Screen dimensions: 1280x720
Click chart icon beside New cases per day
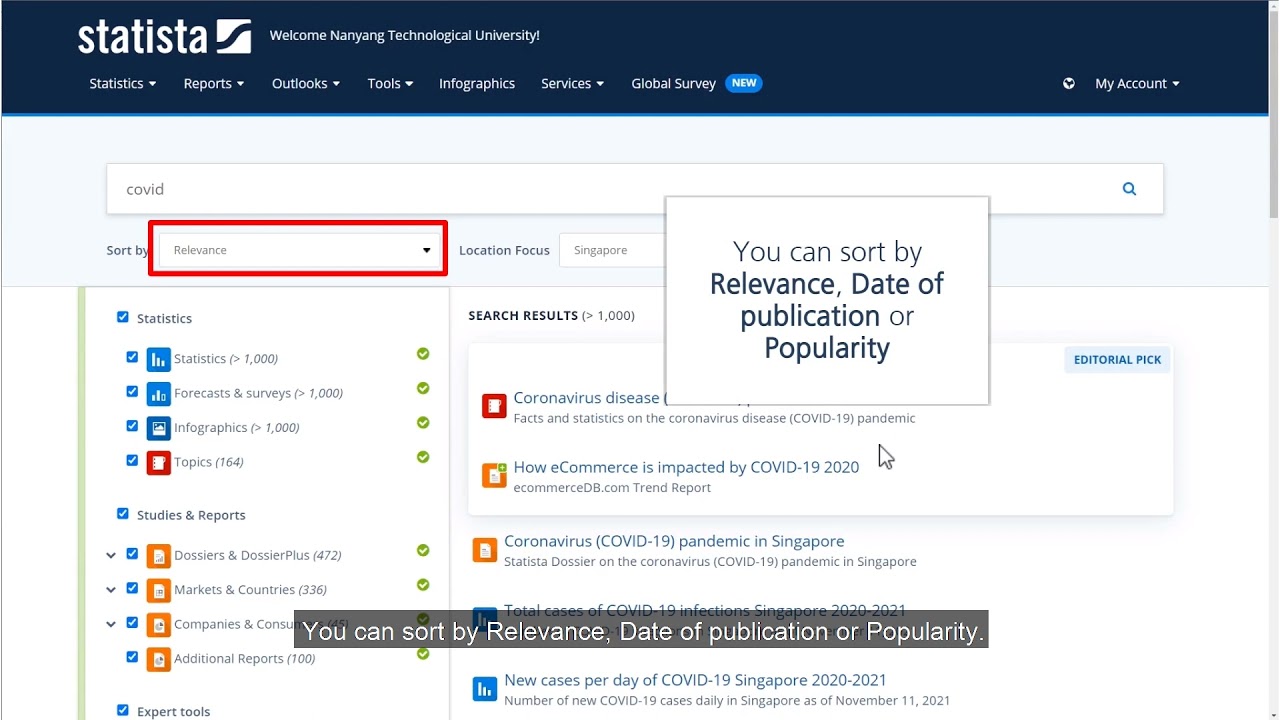tap(485, 689)
